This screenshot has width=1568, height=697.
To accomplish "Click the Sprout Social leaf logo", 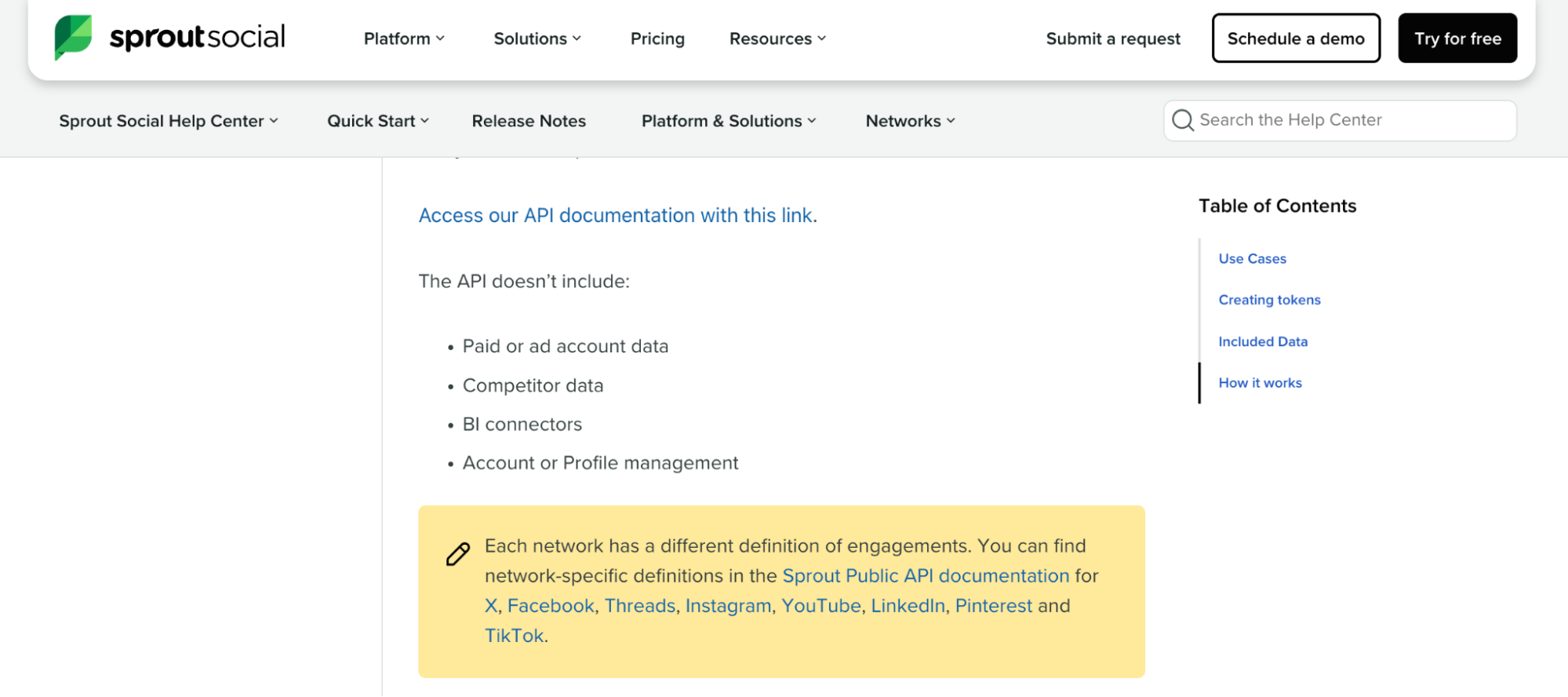I will tap(73, 37).
